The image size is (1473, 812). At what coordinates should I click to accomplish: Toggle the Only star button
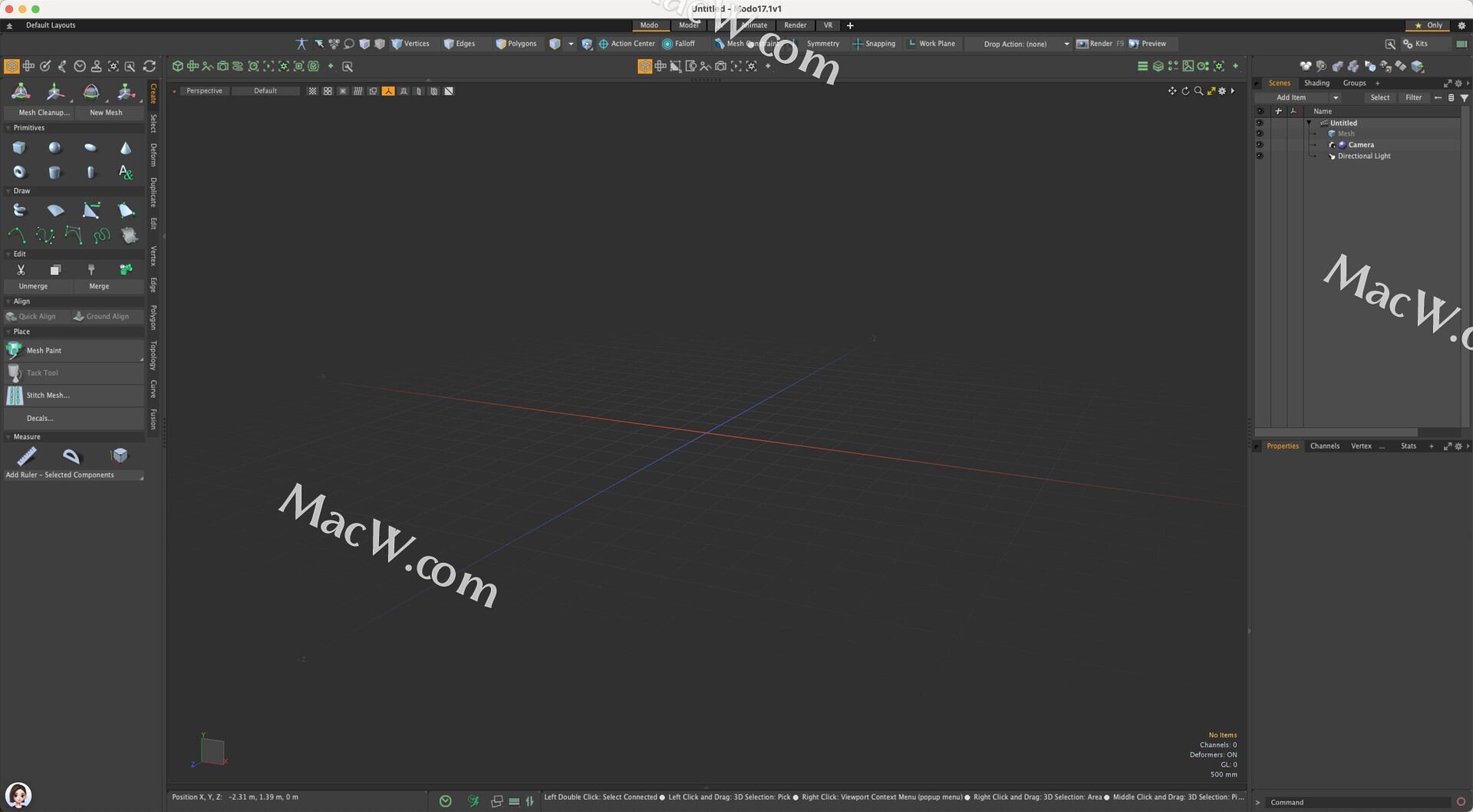(x=1429, y=25)
